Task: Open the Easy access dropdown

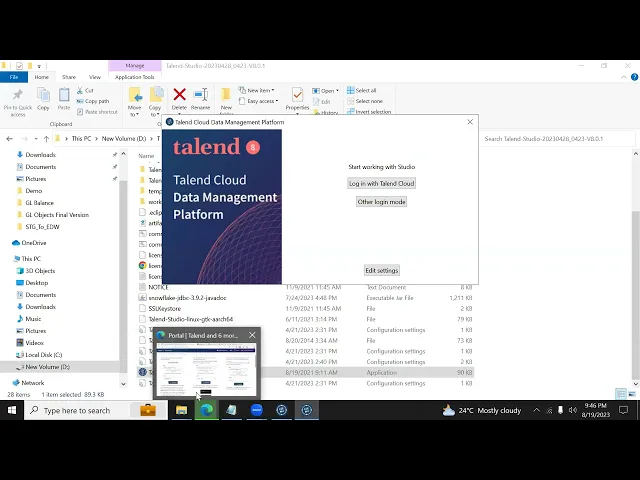Action: tap(258, 101)
